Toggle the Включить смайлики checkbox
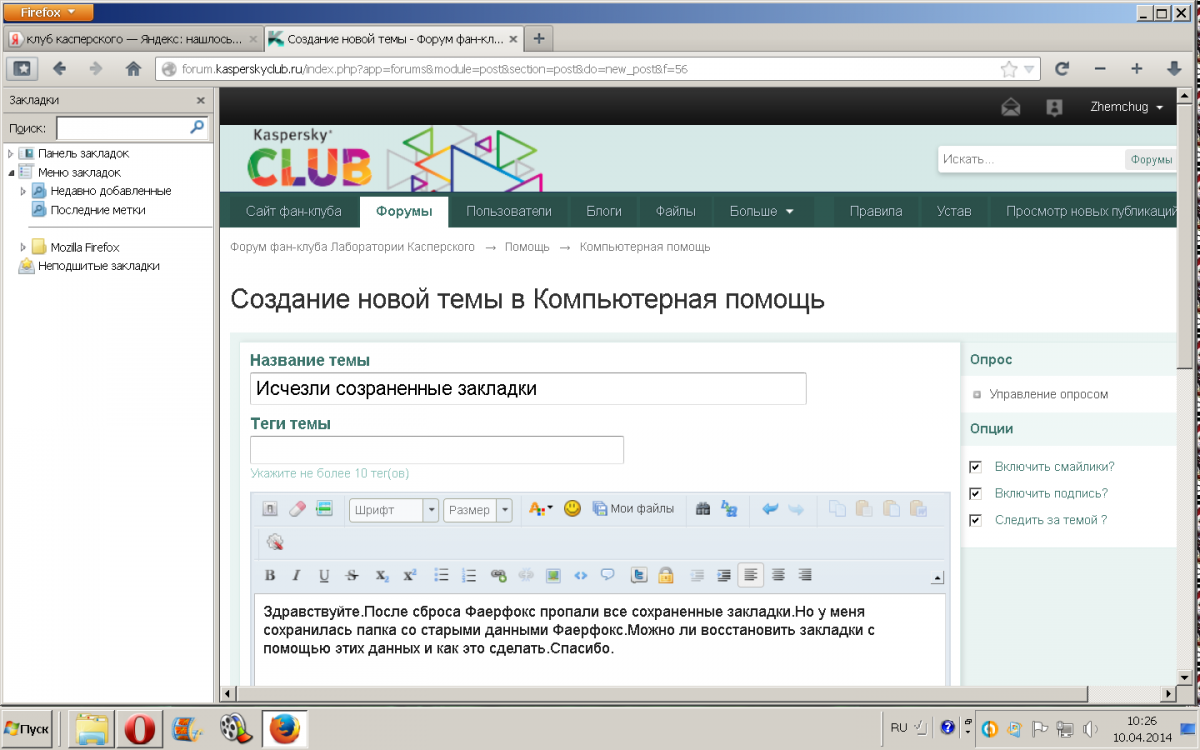Image resolution: width=1200 pixels, height=750 pixels. [x=975, y=467]
